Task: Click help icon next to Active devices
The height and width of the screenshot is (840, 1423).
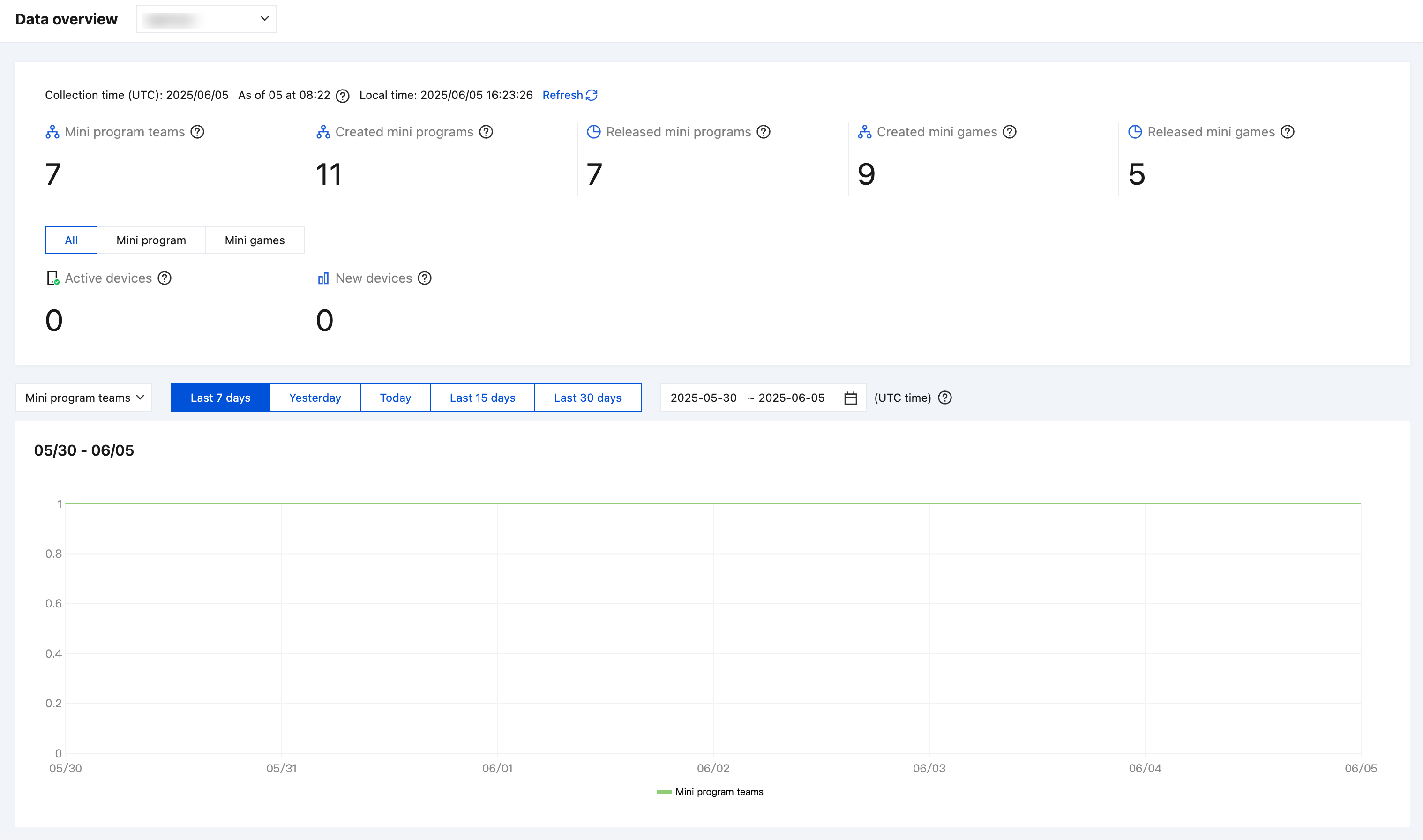Action: click(165, 278)
